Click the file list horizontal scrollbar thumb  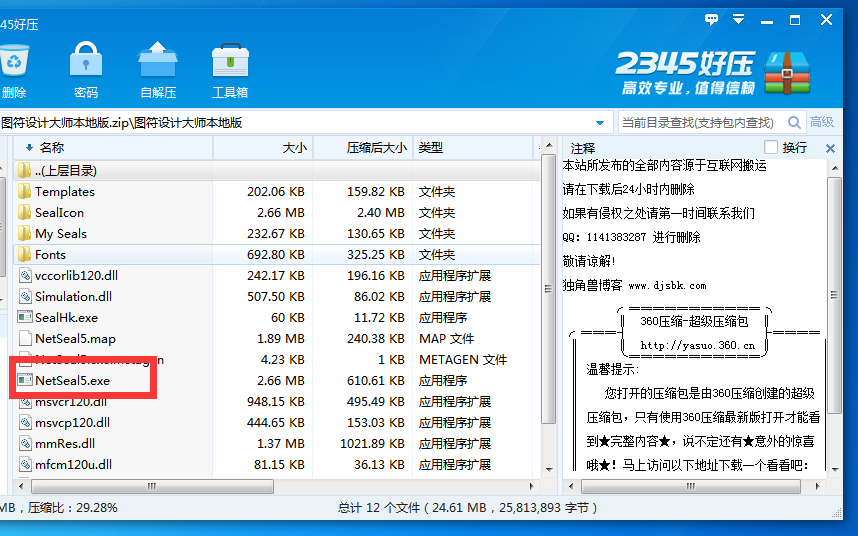[152, 486]
